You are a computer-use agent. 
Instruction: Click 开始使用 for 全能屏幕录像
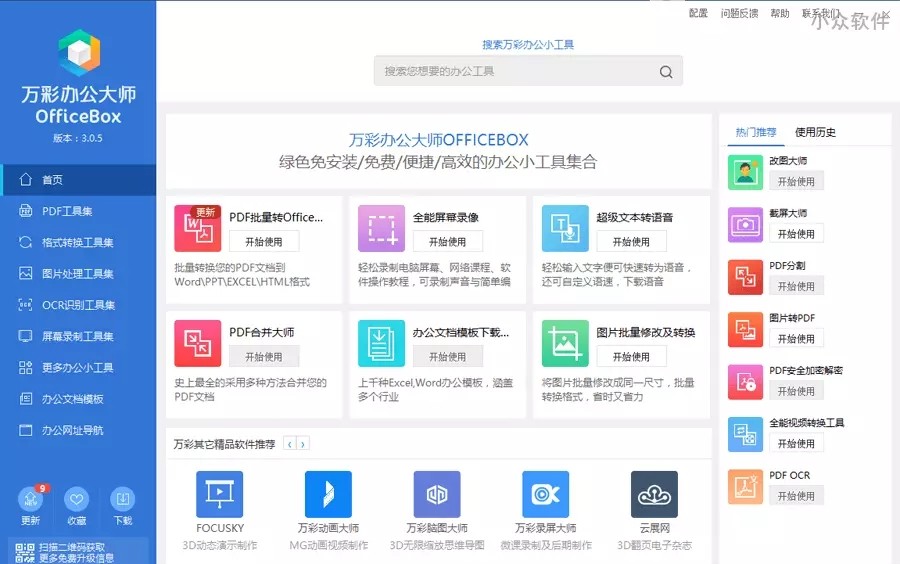coord(448,242)
